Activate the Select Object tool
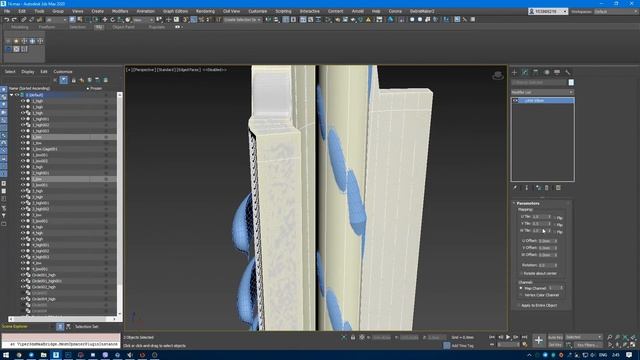640x360 pixels. [x=72, y=20]
